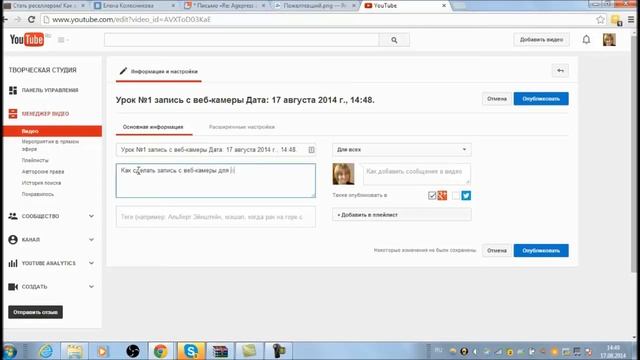Screen dimensions: 640x360
Task: Open the Понравилось sidebar link
Action: [x=38, y=194]
